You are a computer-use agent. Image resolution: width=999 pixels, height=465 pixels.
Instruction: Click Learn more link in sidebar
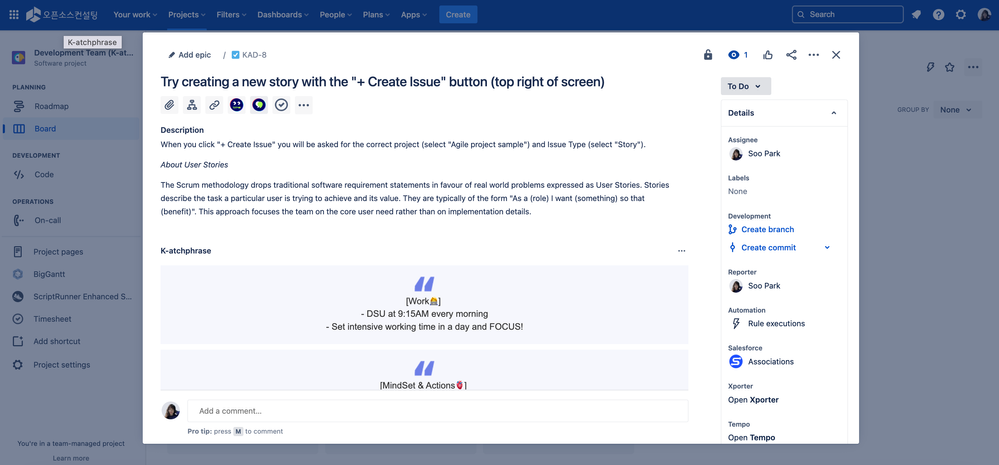click(71, 458)
